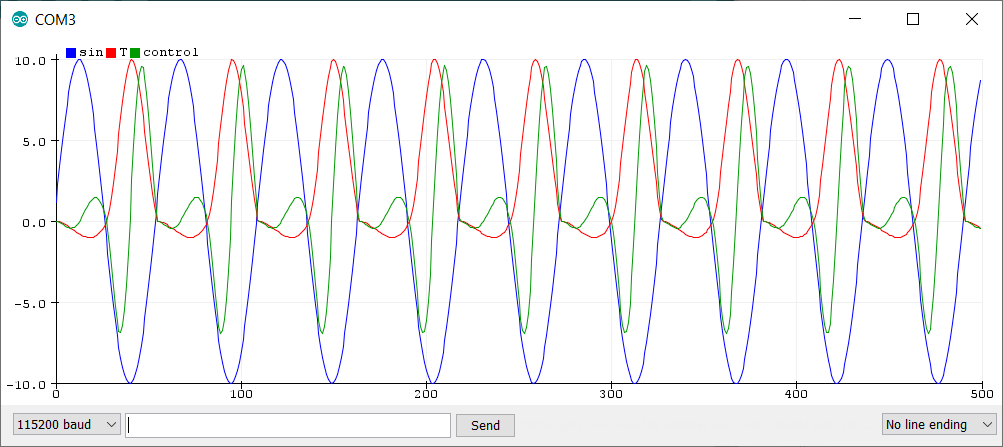Click the green control legend swatch
Viewport: 1003px width, 447px height.
point(135,52)
